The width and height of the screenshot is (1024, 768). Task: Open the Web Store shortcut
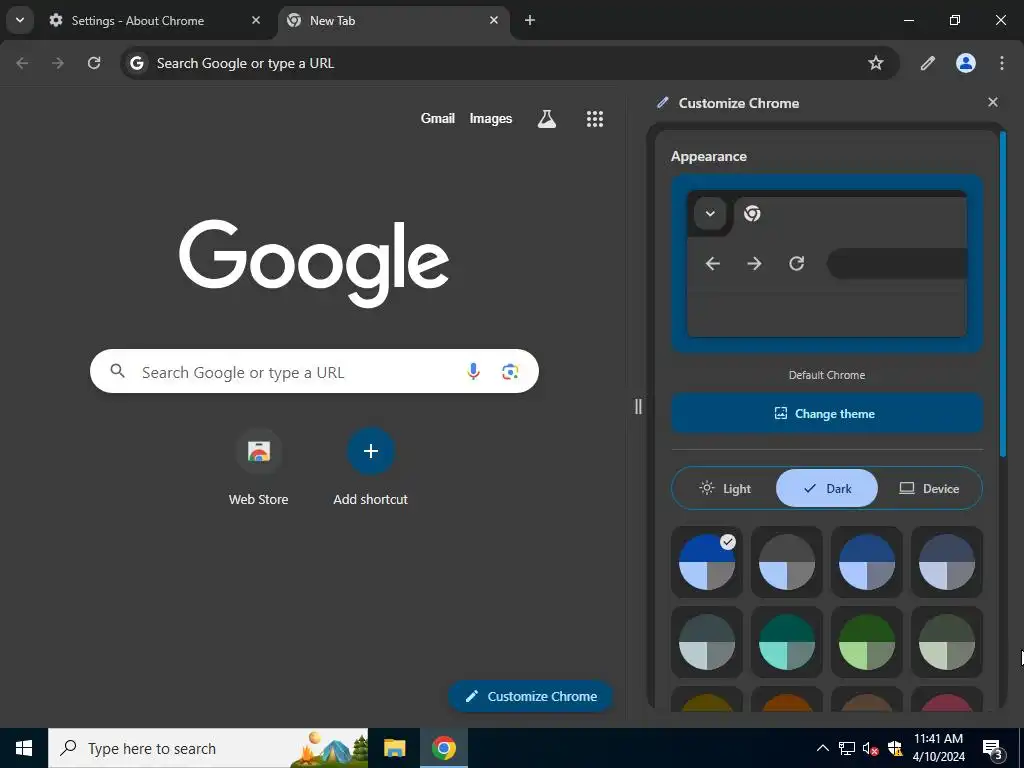pos(259,468)
